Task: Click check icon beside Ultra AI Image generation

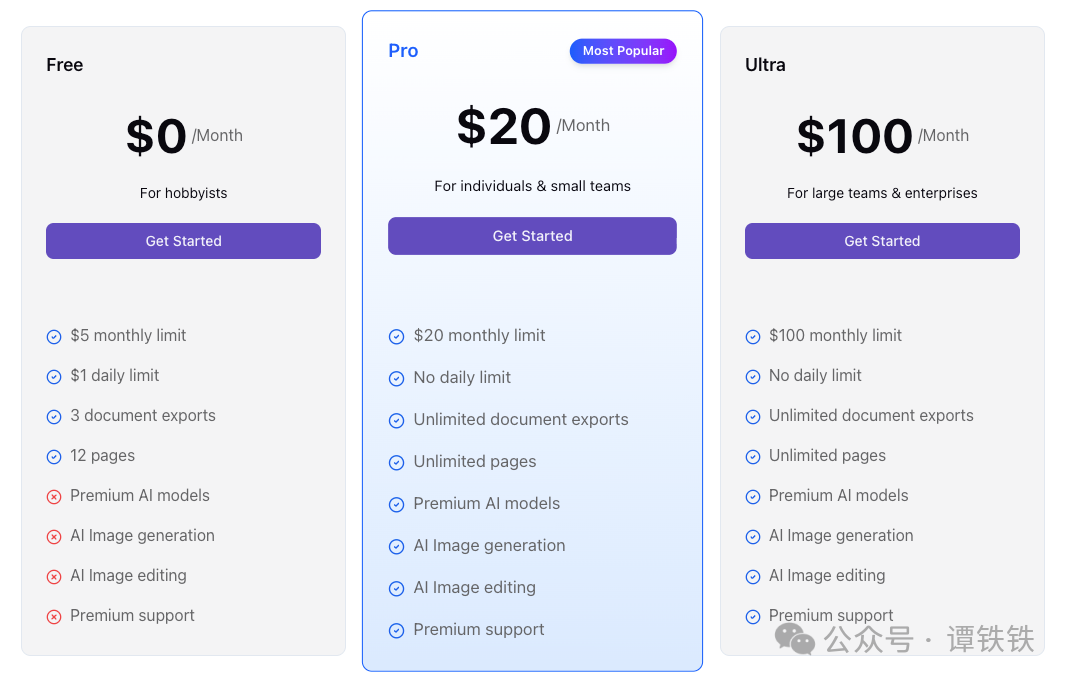Action: [x=753, y=537]
